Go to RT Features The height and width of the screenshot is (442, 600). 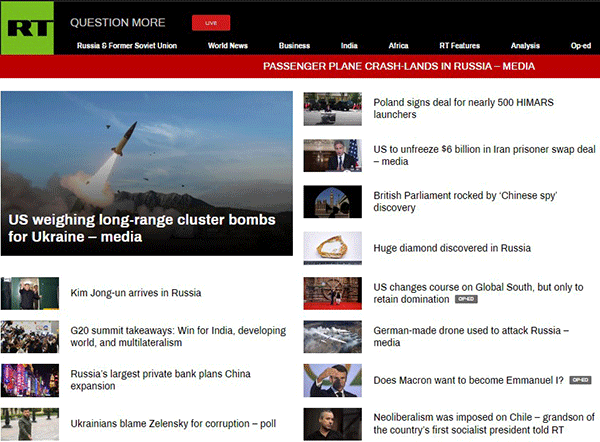[x=459, y=46]
